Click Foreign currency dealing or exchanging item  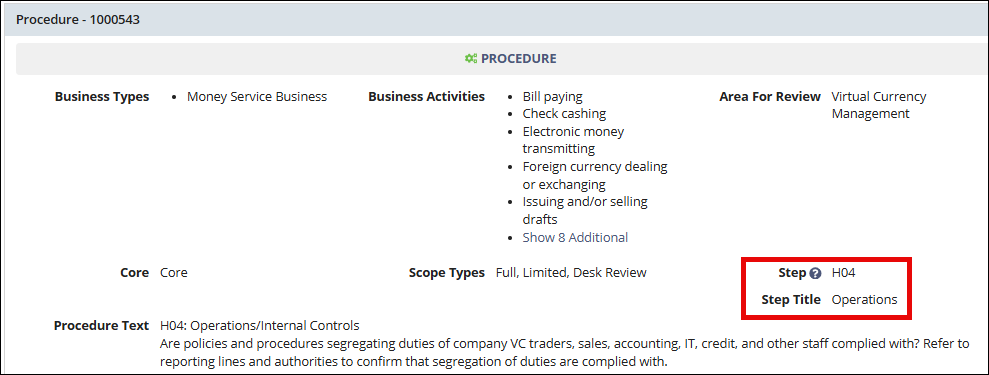tap(595, 176)
